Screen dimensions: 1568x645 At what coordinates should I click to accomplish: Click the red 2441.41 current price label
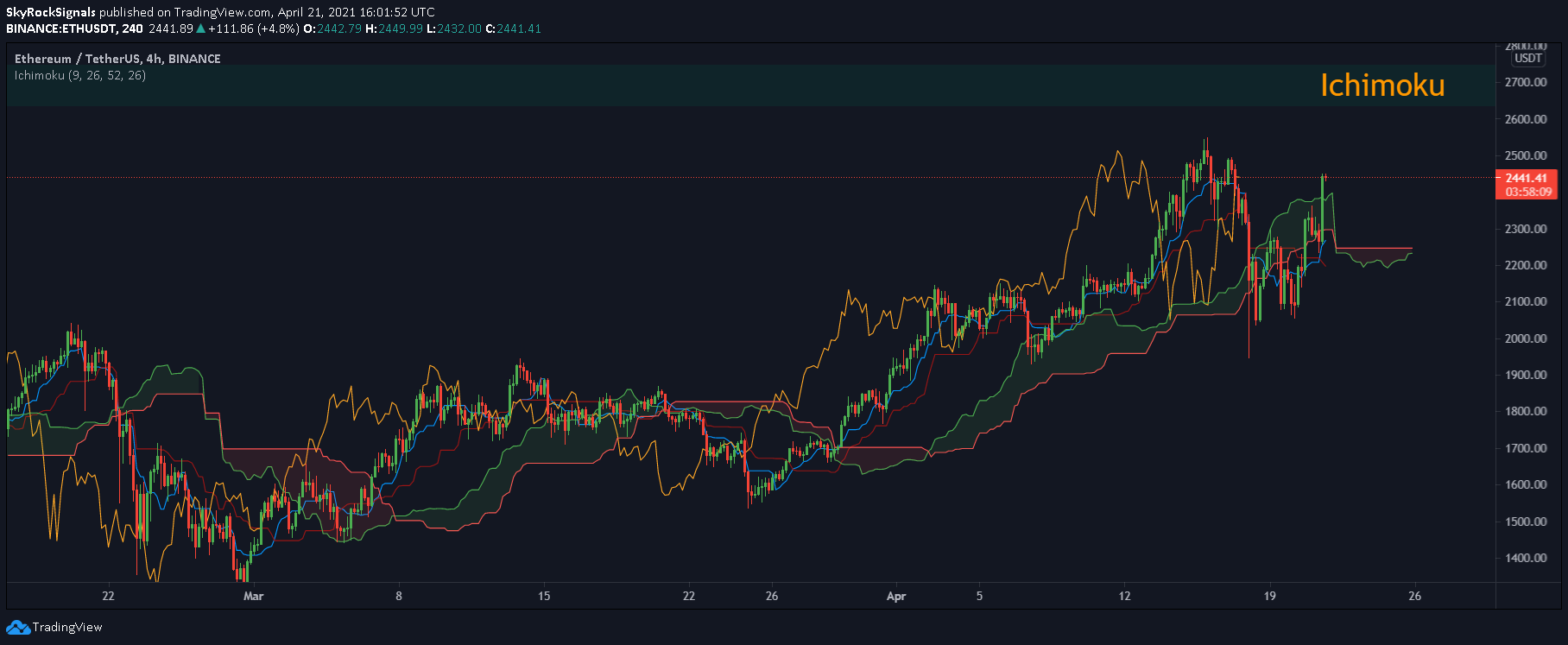pyautogui.click(x=1527, y=178)
